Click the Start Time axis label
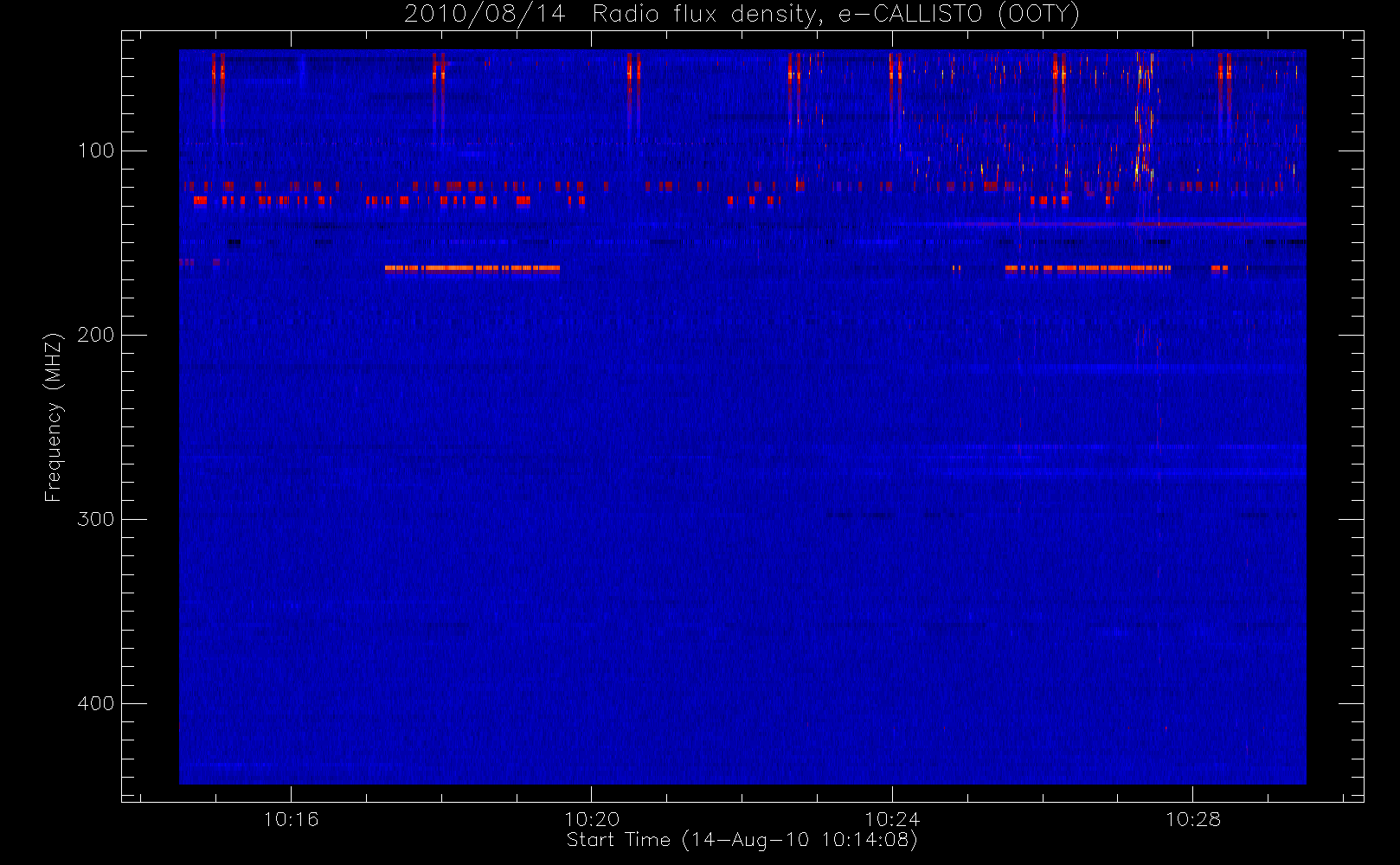Image resolution: width=1400 pixels, height=865 pixels. click(x=742, y=840)
